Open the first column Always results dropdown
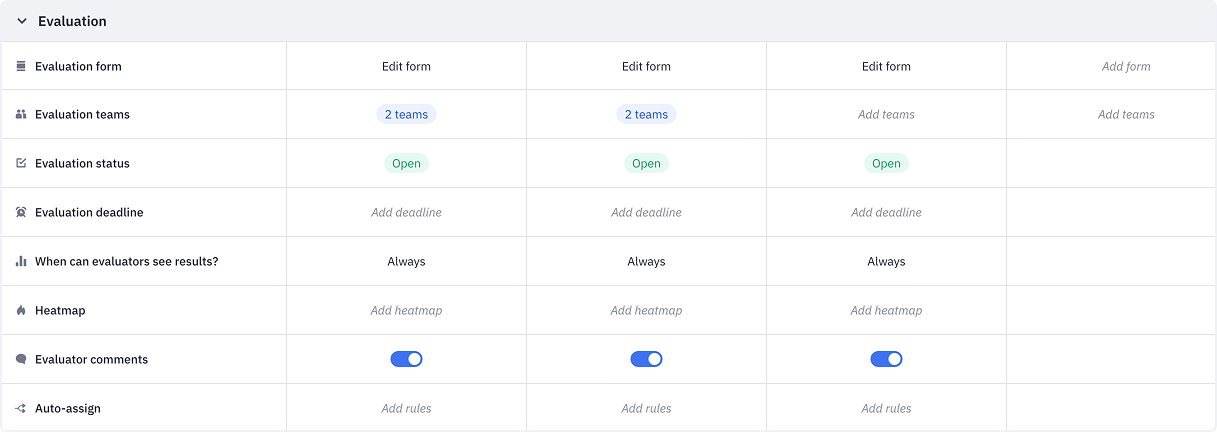This screenshot has width=1217, height=432. click(x=406, y=261)
